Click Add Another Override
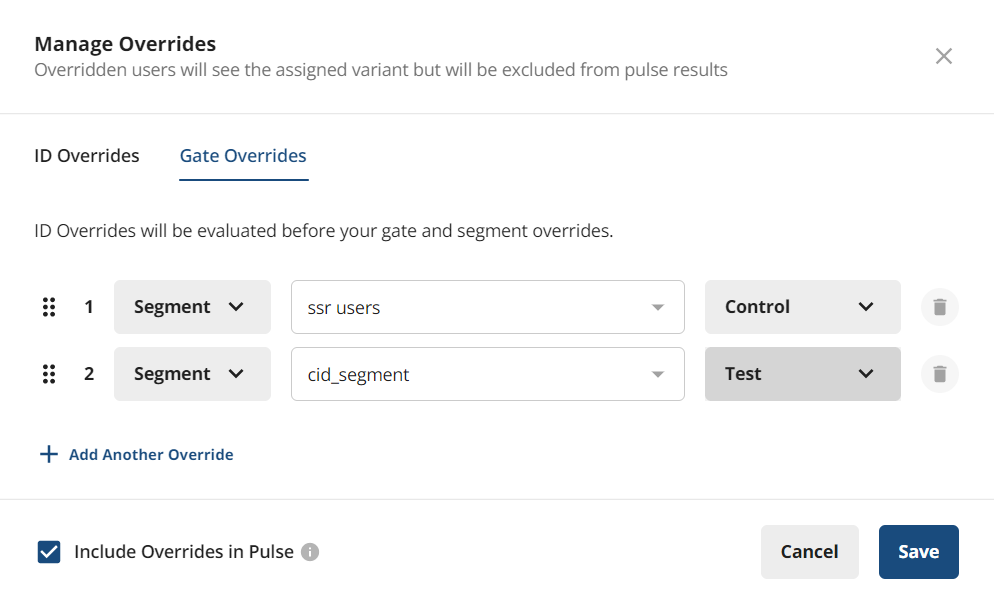The image size is (994, 599). pos(150,454)
